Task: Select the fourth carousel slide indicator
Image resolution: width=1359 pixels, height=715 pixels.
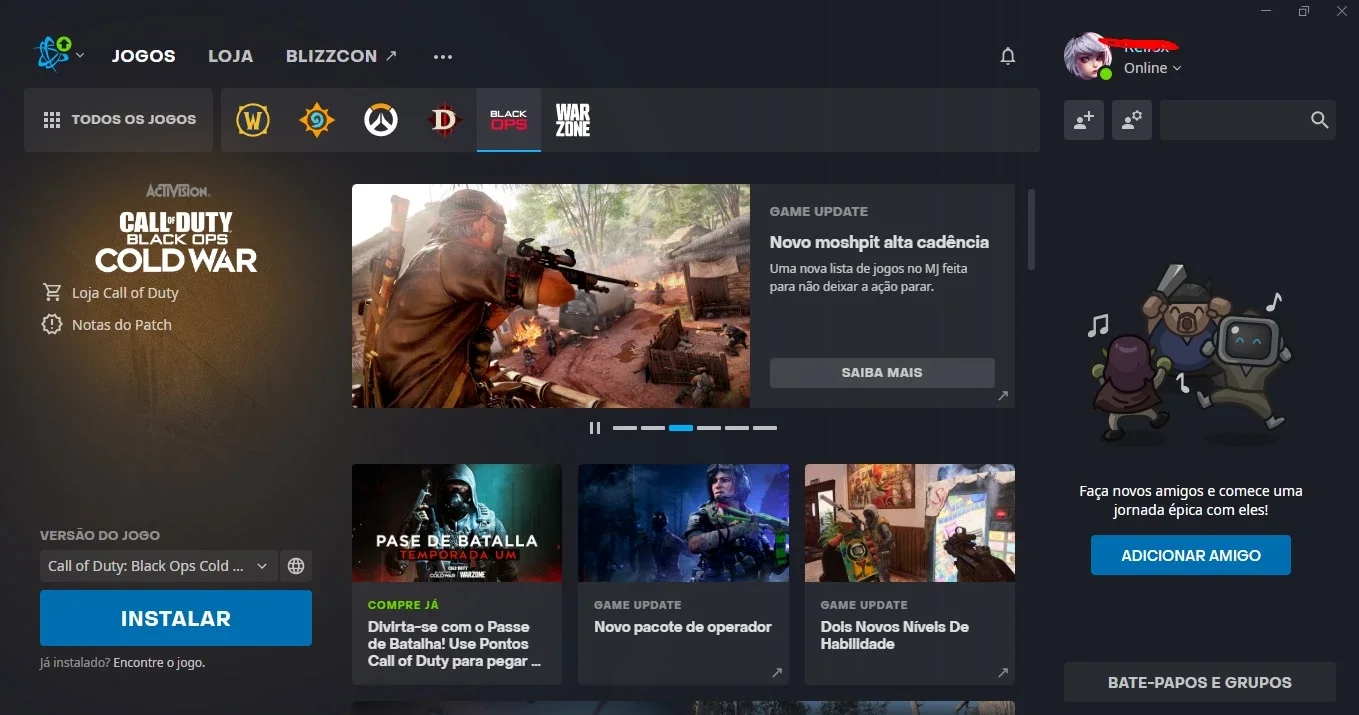Action: 709,428
